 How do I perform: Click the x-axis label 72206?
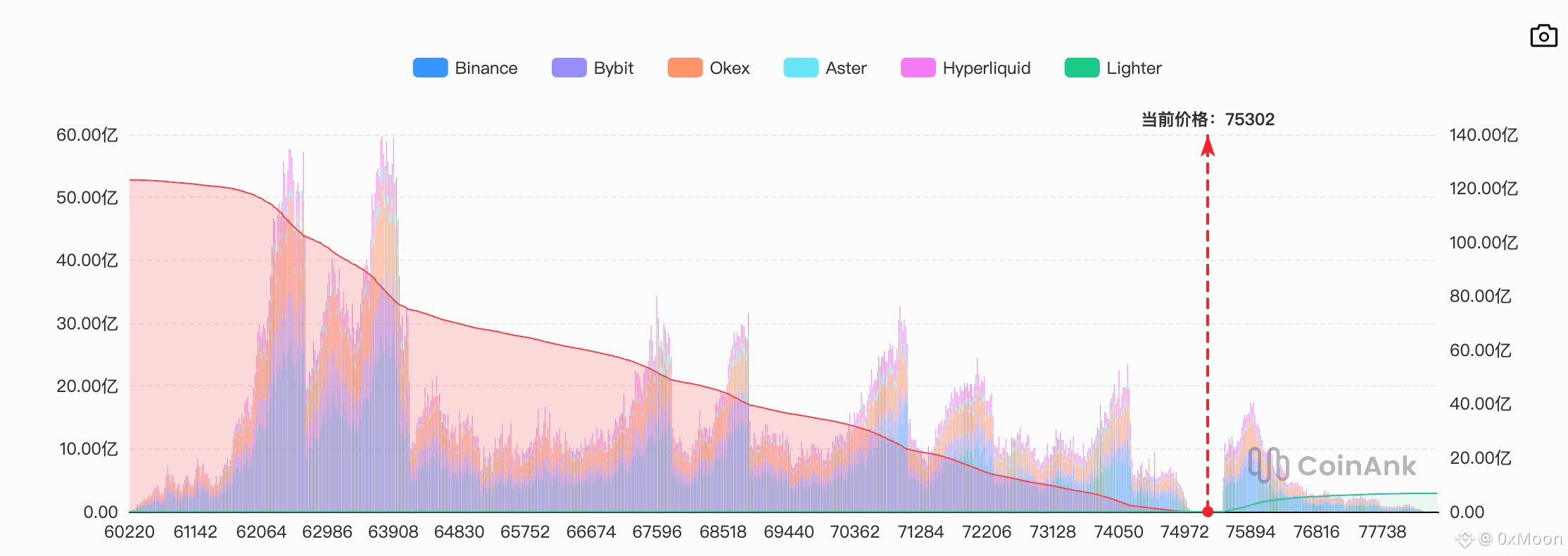click(987, 532)
